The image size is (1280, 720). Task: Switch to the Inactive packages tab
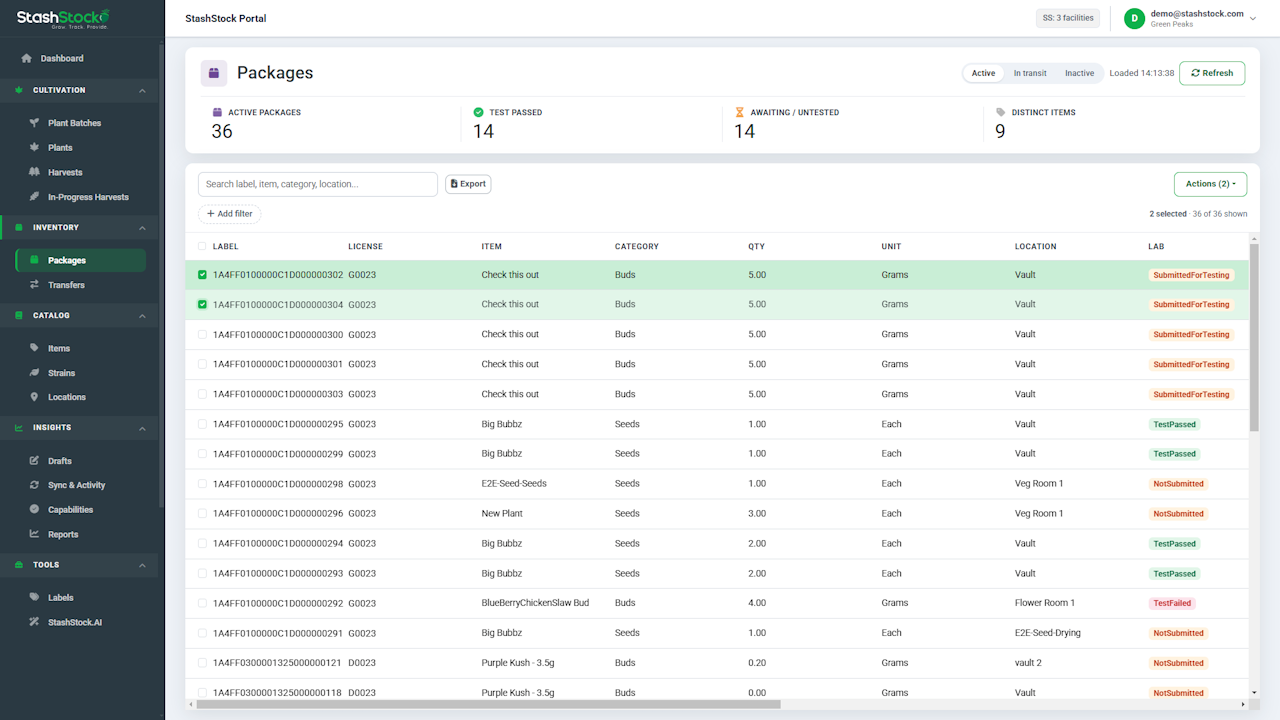point(1079,73)
